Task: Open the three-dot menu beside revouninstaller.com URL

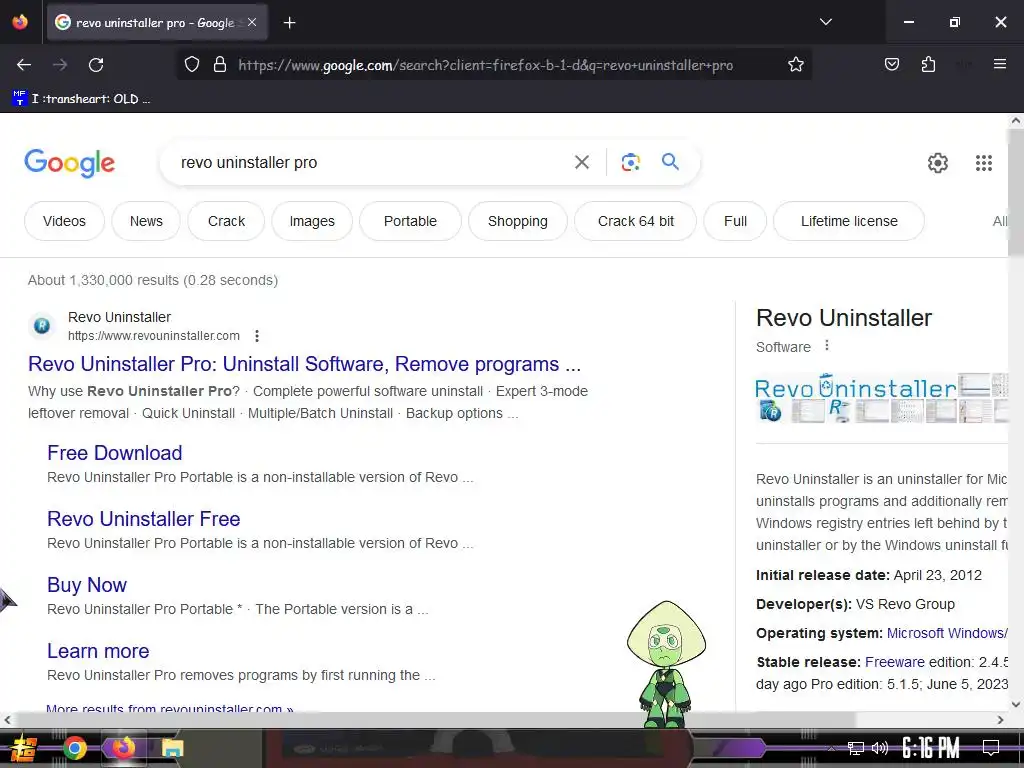Action: pos(257,336)
